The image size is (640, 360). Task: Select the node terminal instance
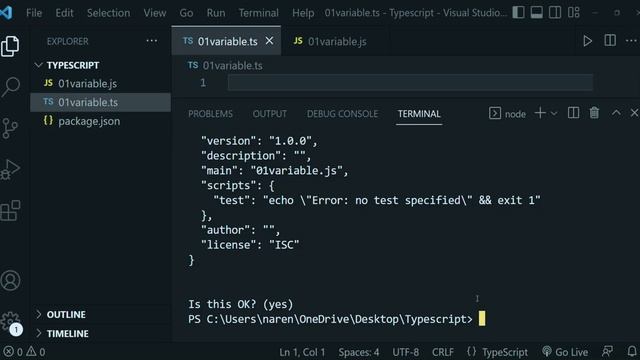(507, 113)
